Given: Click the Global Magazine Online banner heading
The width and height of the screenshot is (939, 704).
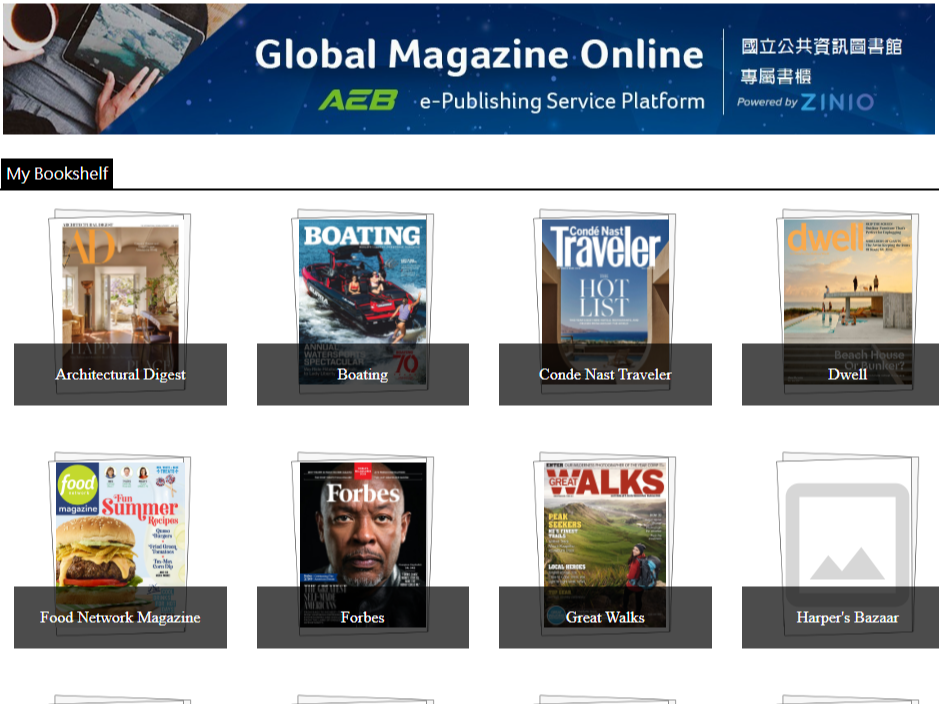Looking at the screenshot, I should click(x=479, y=54).
